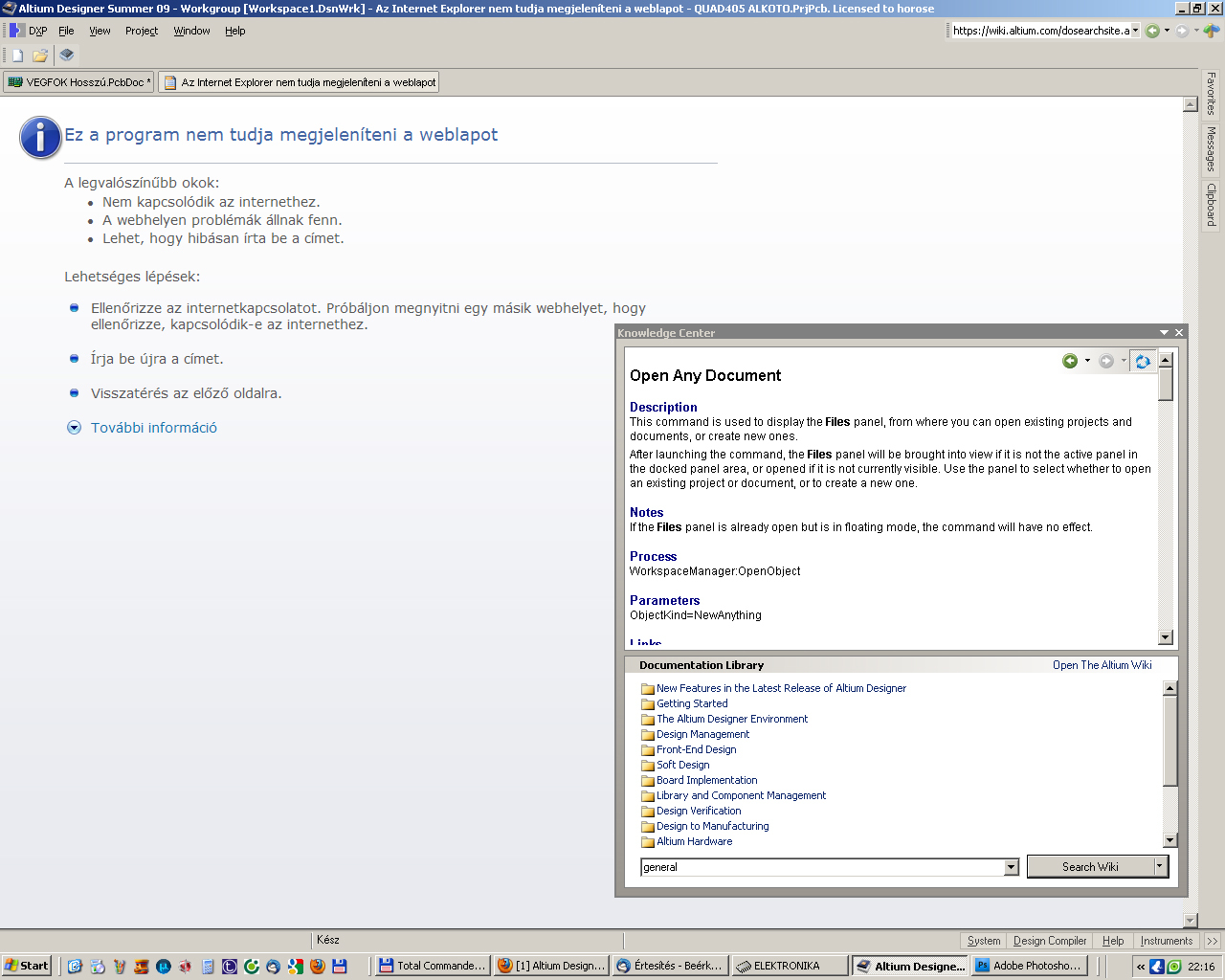Click the Windows Start button
The image size is (1225, 980).
pyautogui.click(x=27, y=966)
